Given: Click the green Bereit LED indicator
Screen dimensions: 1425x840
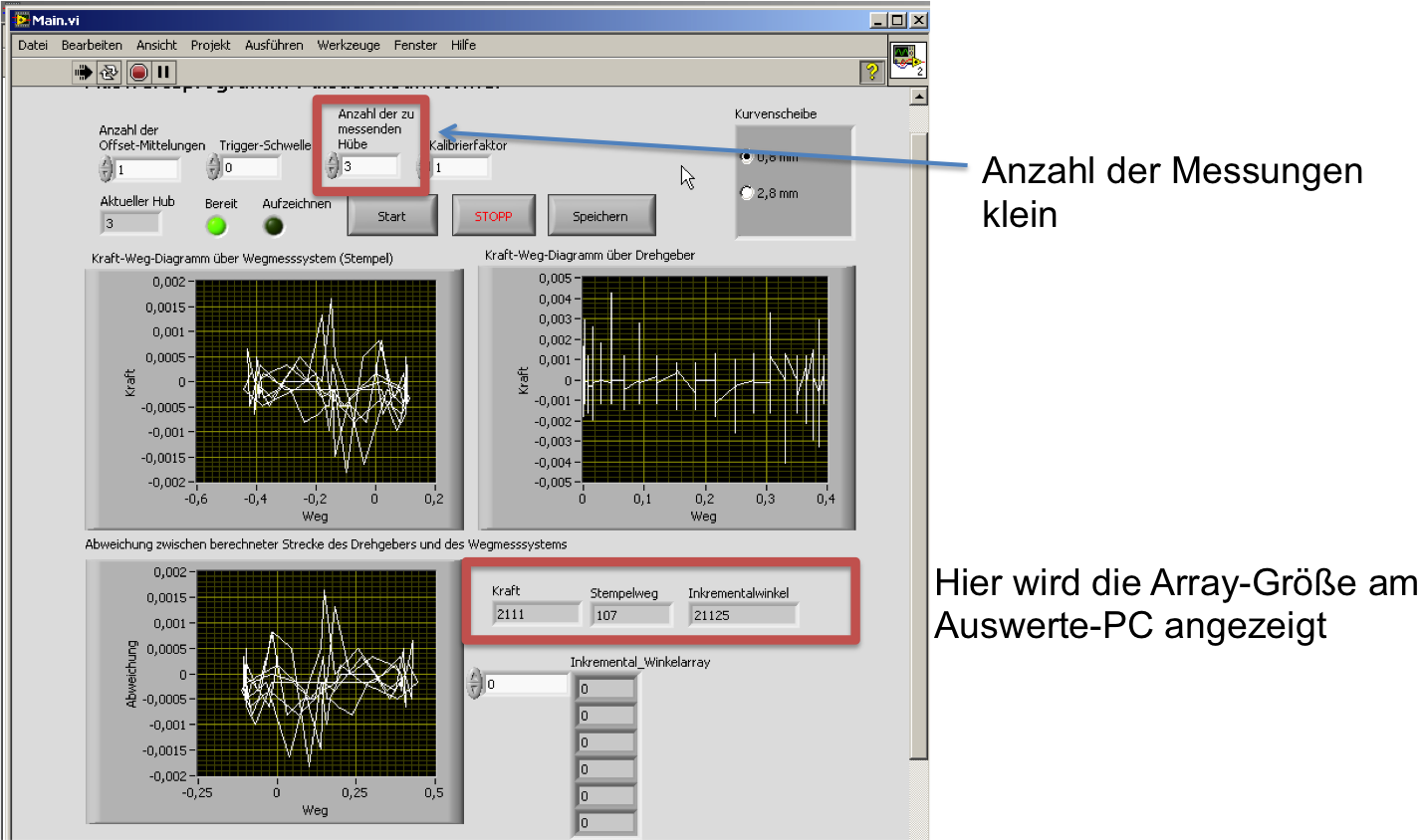Looking at the screenshot, I should coord(216,226).
